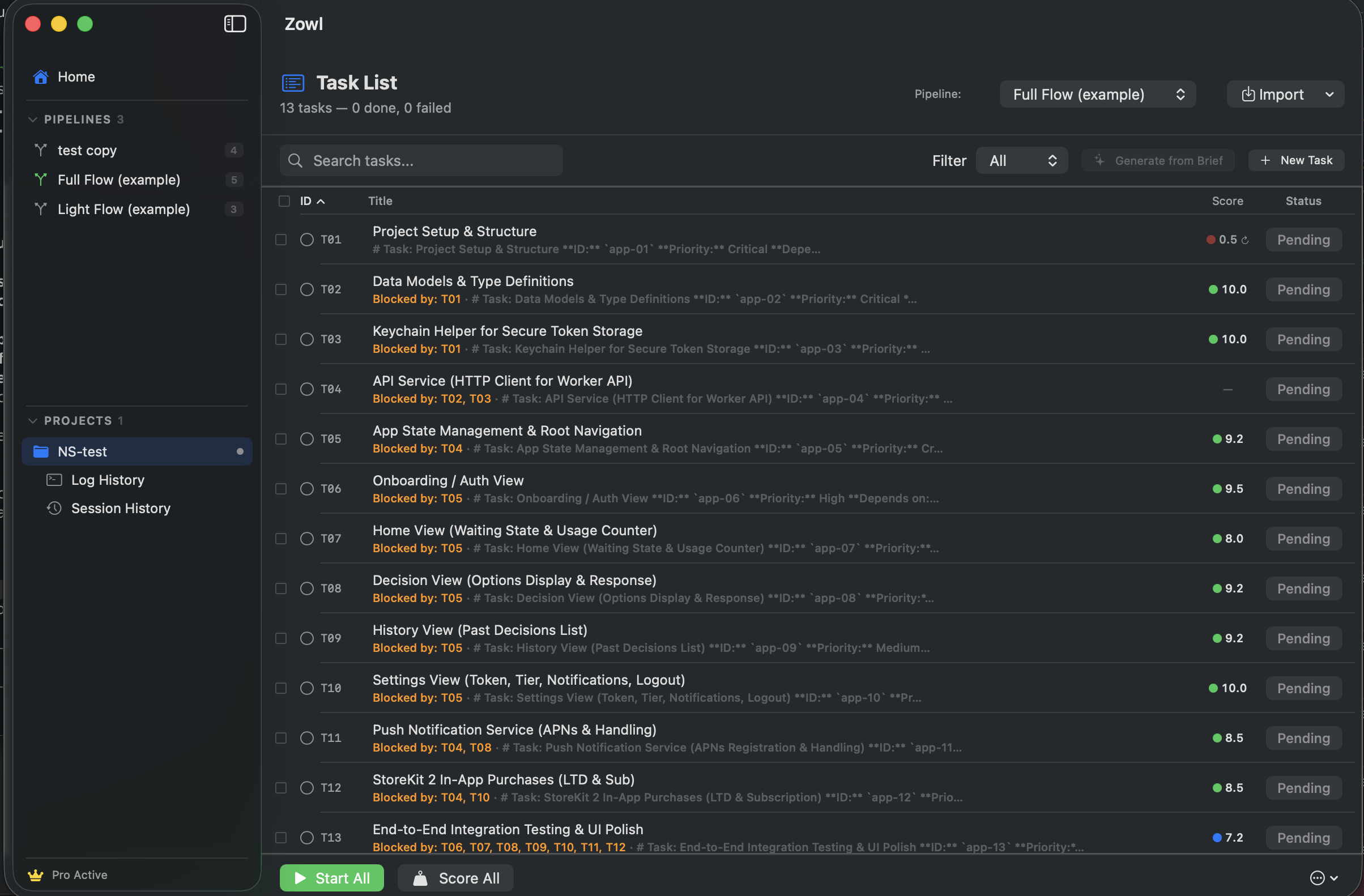Open Log History via the terminal icon
Viewport: 1364px width, 896px height.
(x=54, y=480)
